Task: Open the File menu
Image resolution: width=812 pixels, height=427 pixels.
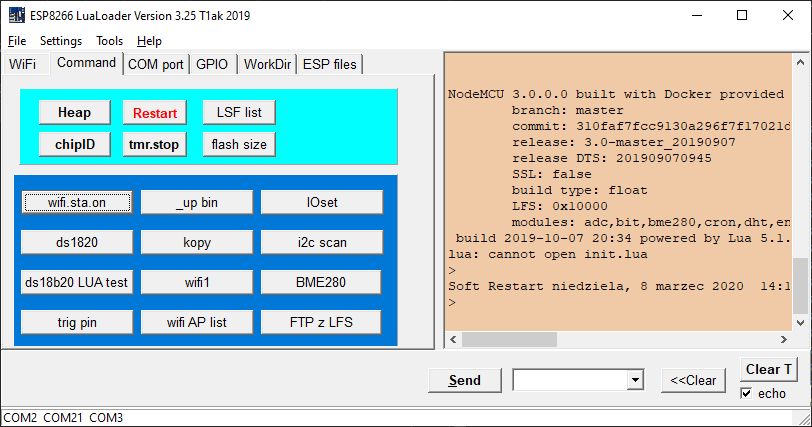Action: coord(17,41)
